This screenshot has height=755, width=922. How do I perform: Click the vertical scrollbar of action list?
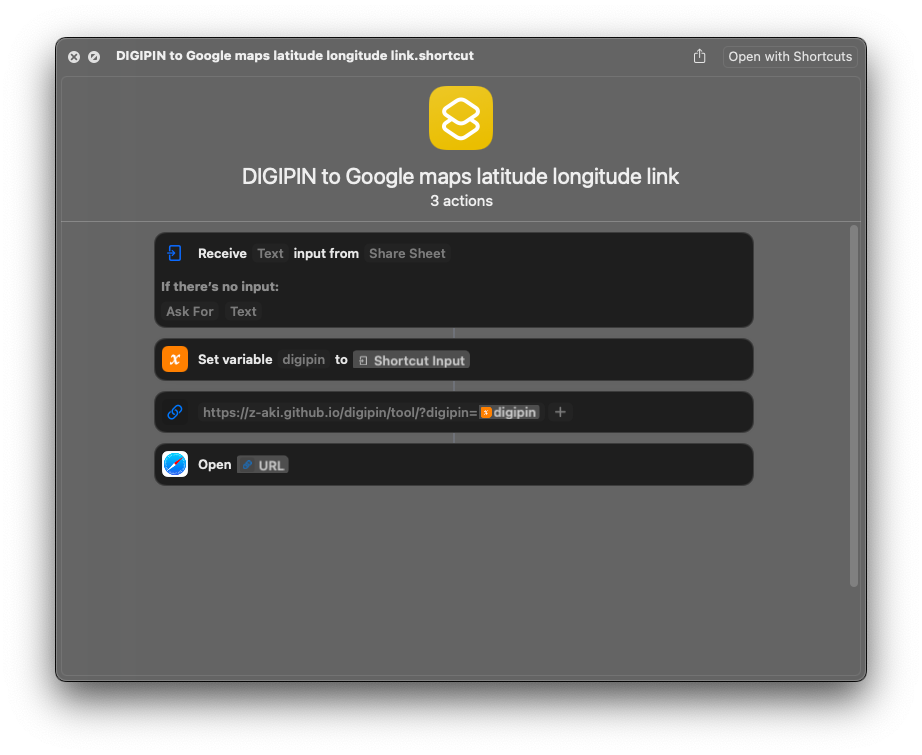click(x=854, y=406)
